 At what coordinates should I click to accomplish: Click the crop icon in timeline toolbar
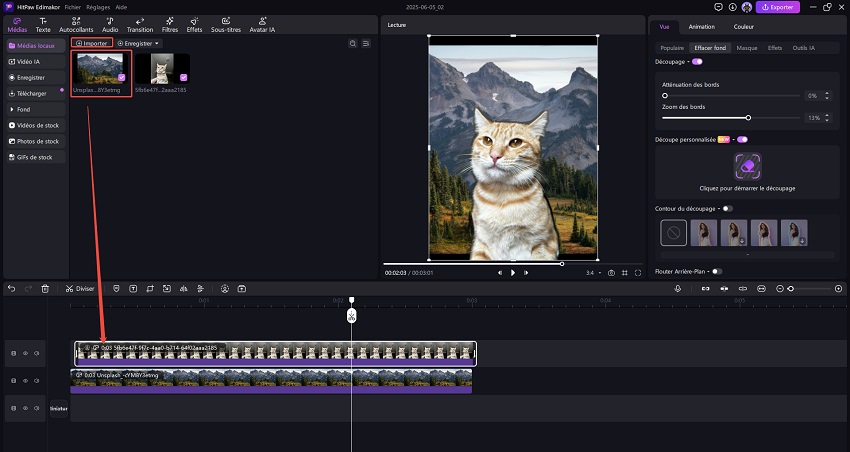click(150, 289)
